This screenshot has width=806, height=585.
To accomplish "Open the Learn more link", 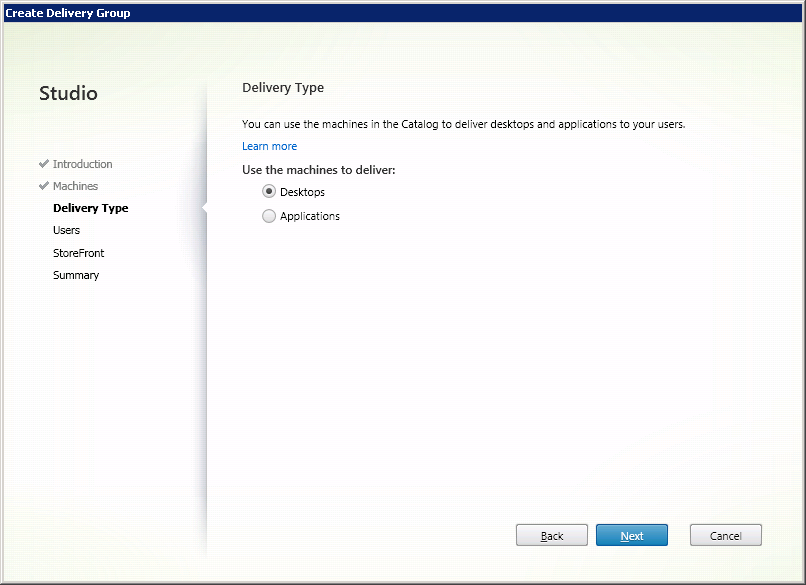I will (x=269, y=146).
